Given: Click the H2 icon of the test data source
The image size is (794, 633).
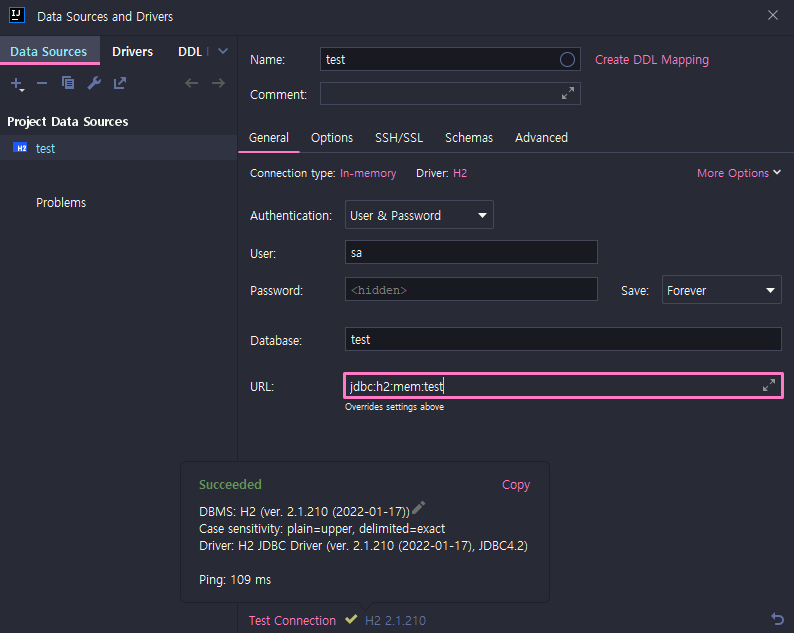Looking at the screenshot, I should (20, 148).
